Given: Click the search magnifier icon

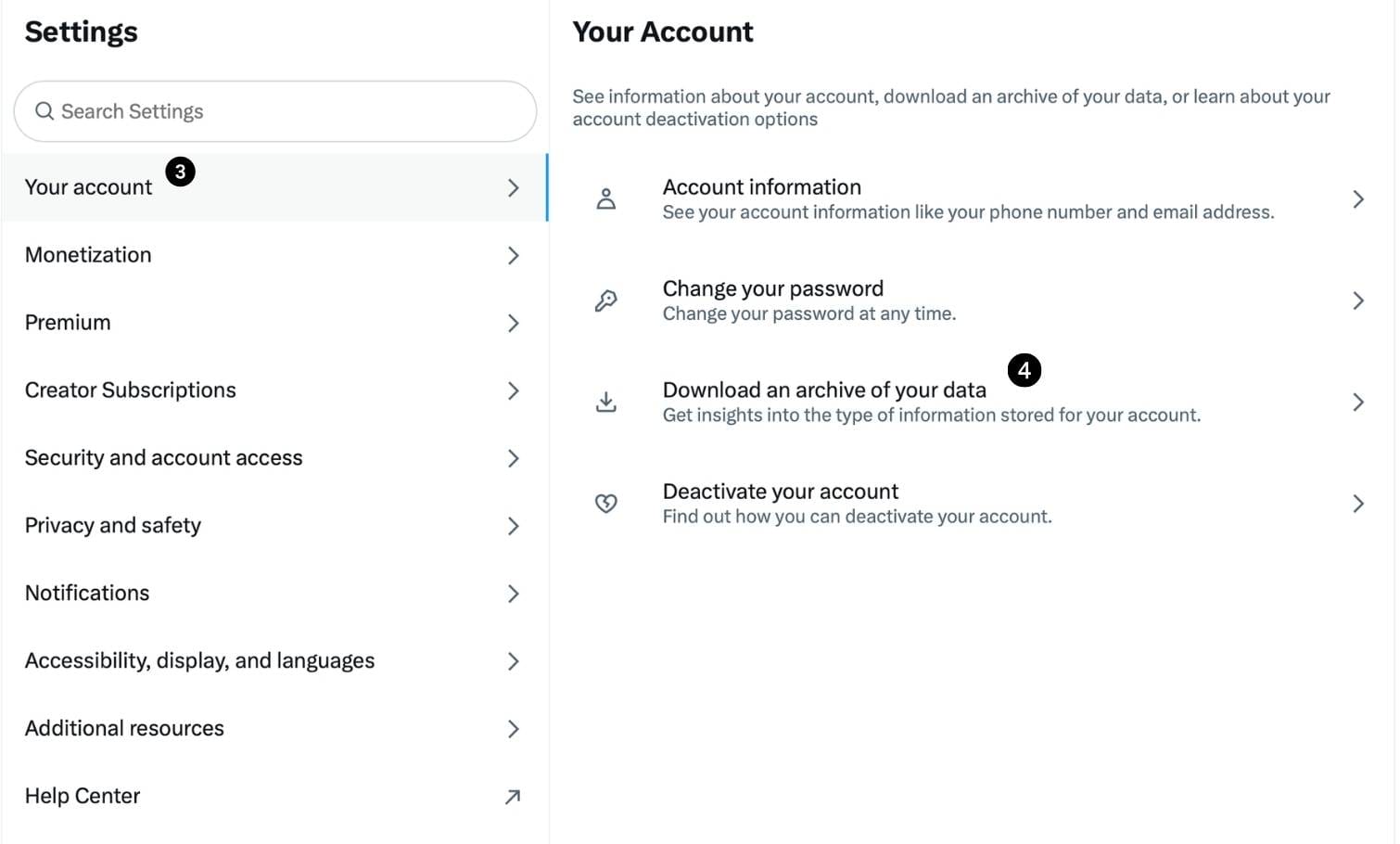Looking at the screenshot, I should click(x=45, y=110).
